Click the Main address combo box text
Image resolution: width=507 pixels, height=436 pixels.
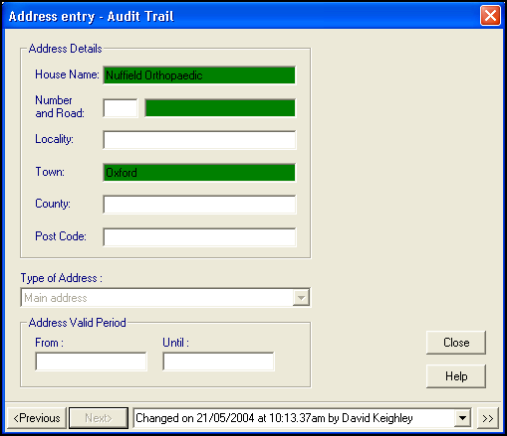pos(56,298)
